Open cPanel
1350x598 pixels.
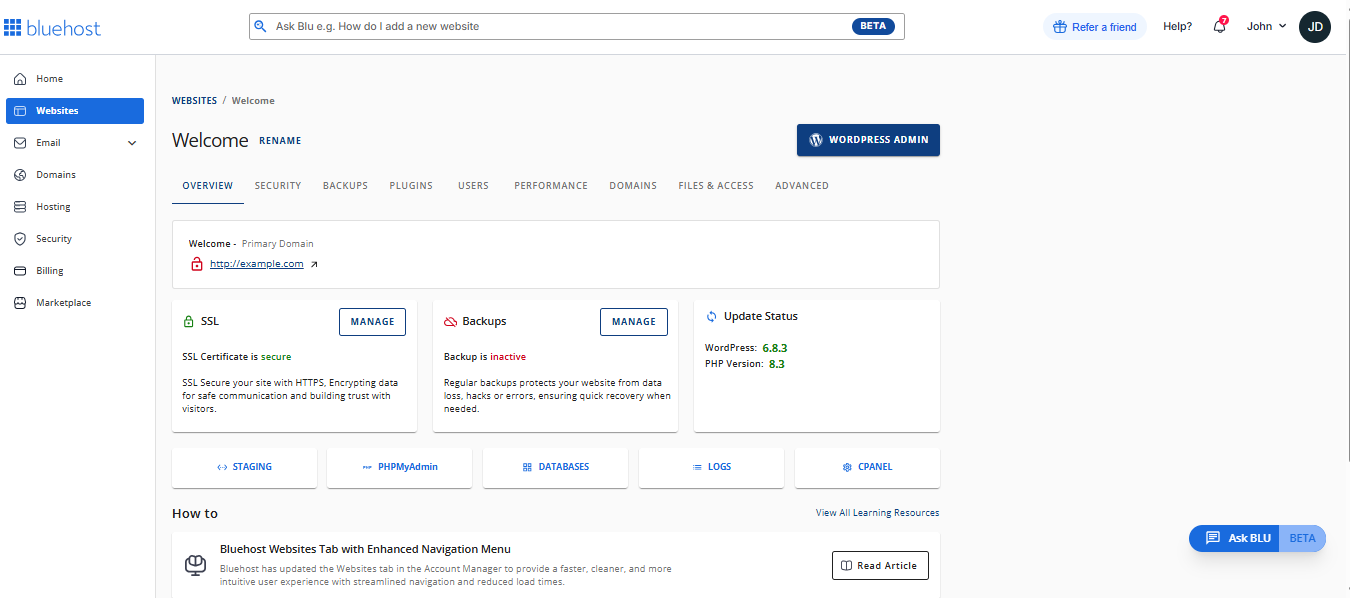tap(866, 466)
